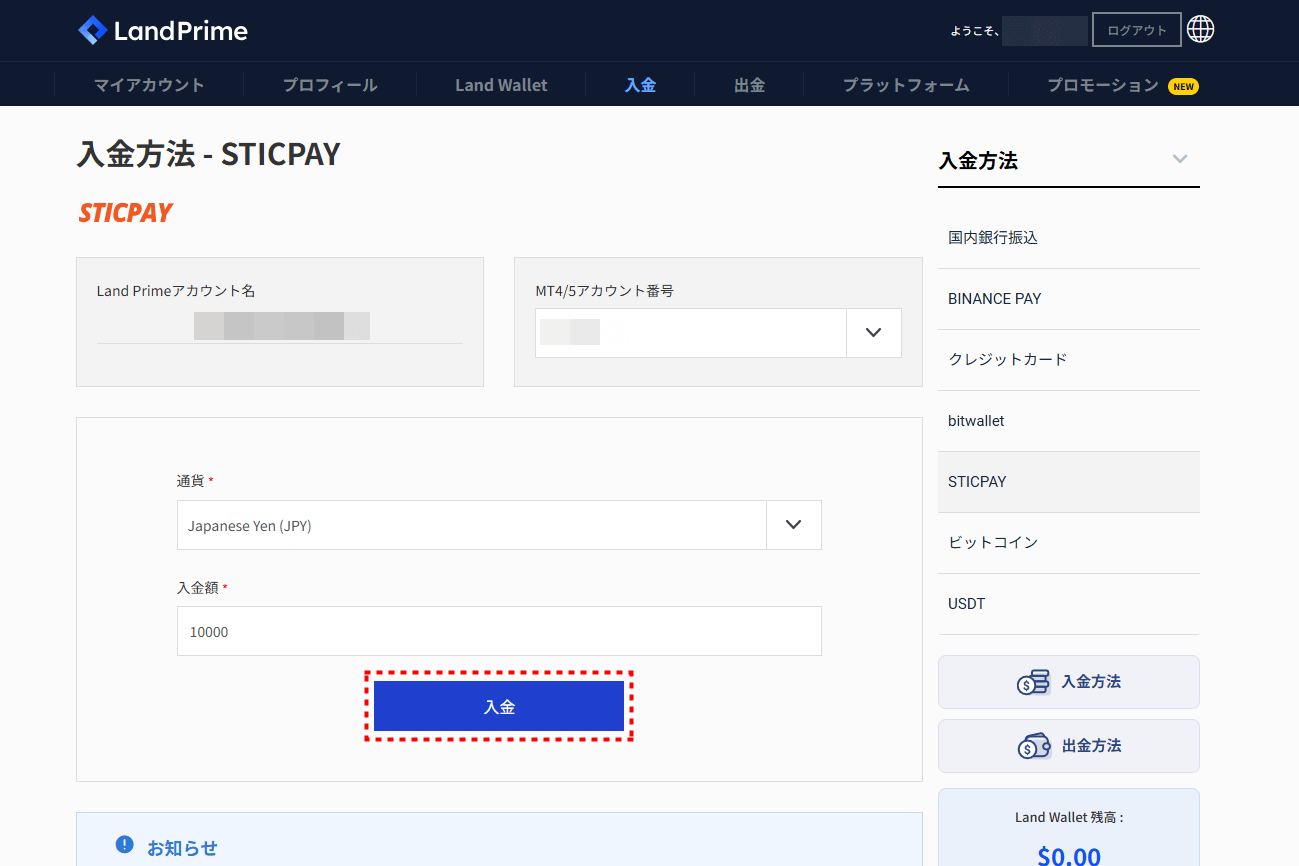Click the ようこそ greeting text
The image size is (1299, 866).
(974, 31)
